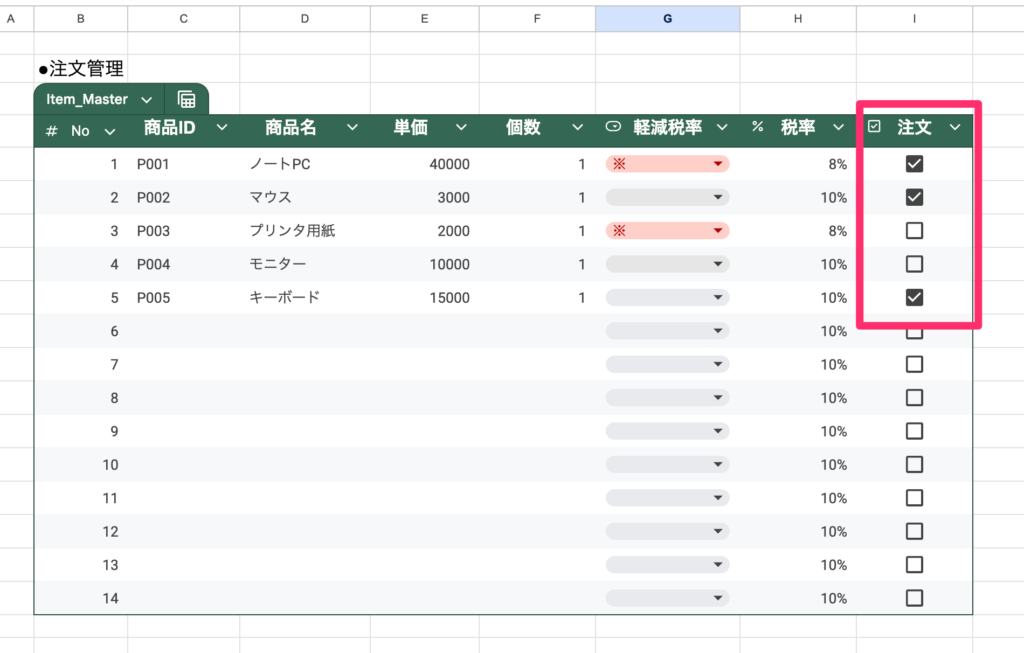Click the checkbox type icon in 注文 header
Viewport: 1024px width, 653px height.
click(874, 127)
